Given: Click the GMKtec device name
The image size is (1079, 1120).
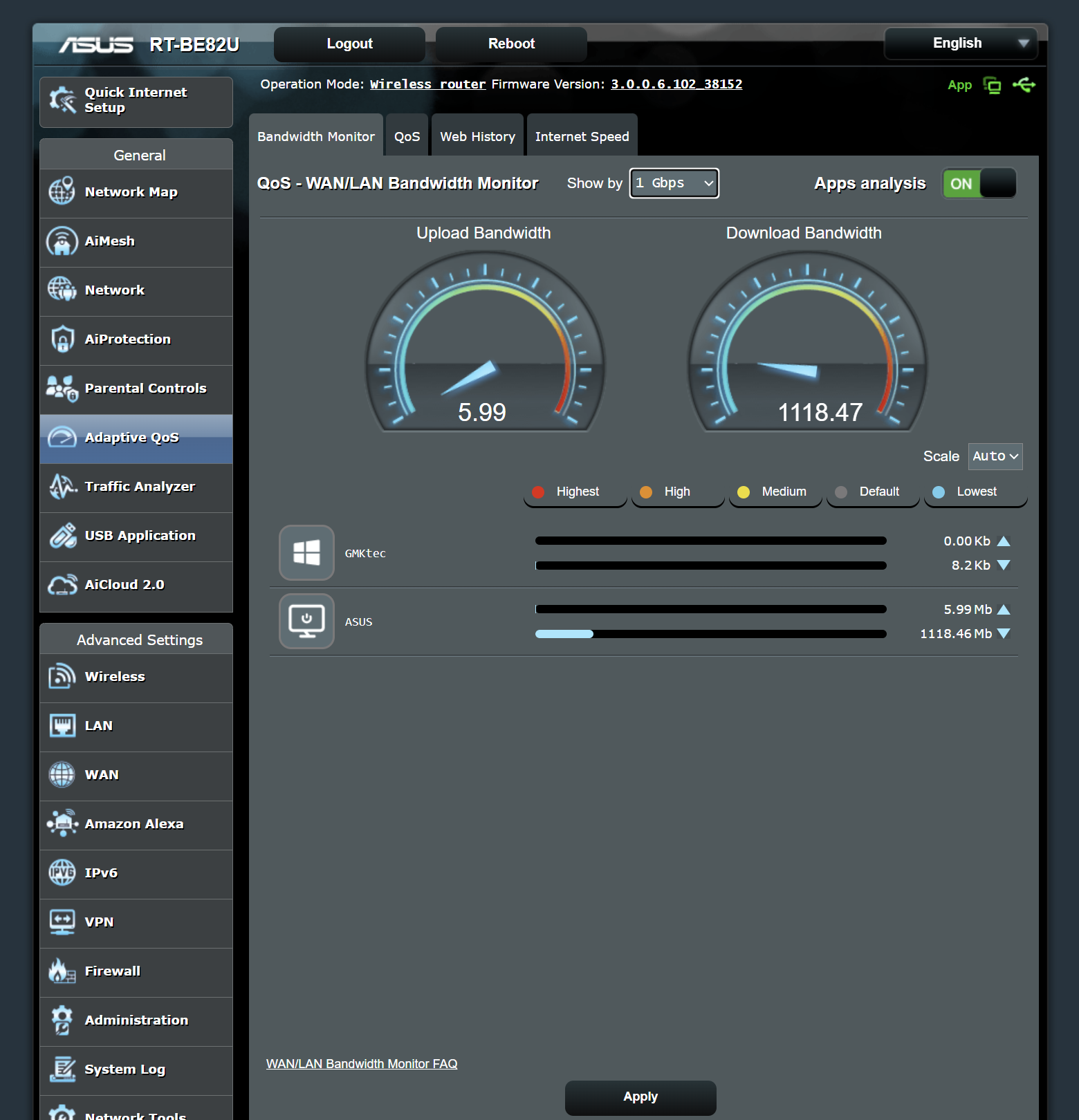Looking at the screenshot, I should [x=365, y=553].
